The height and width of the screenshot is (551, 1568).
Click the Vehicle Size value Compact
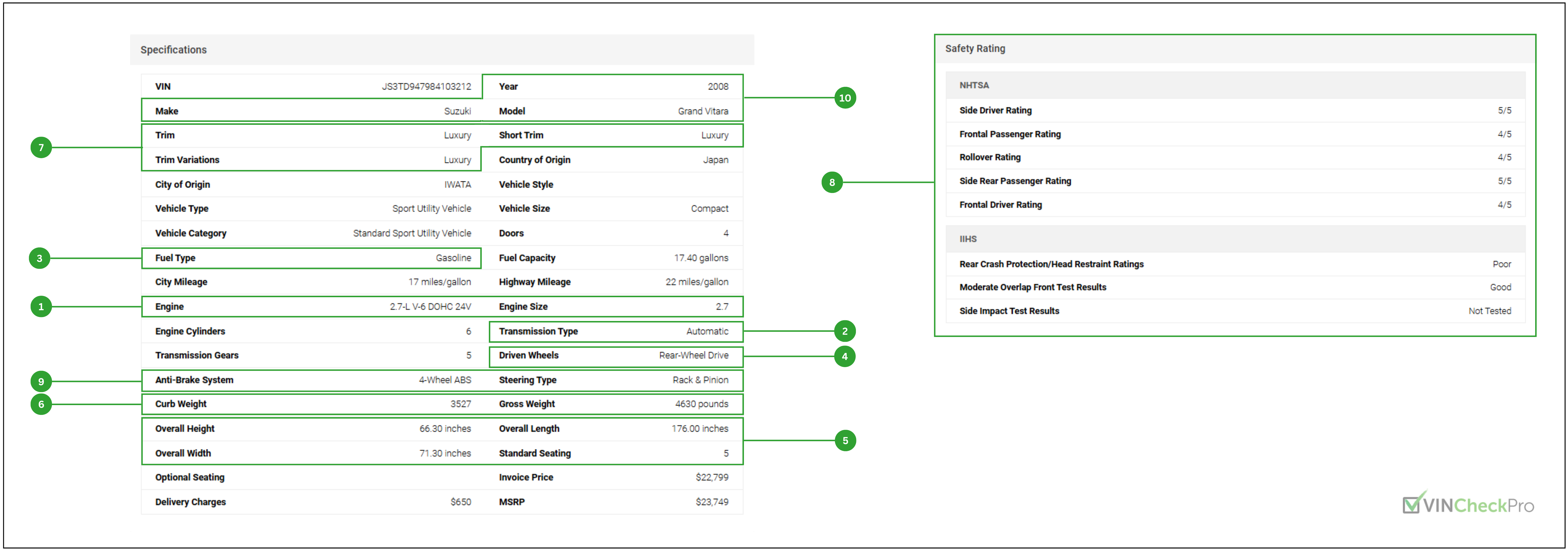[709, 209]
